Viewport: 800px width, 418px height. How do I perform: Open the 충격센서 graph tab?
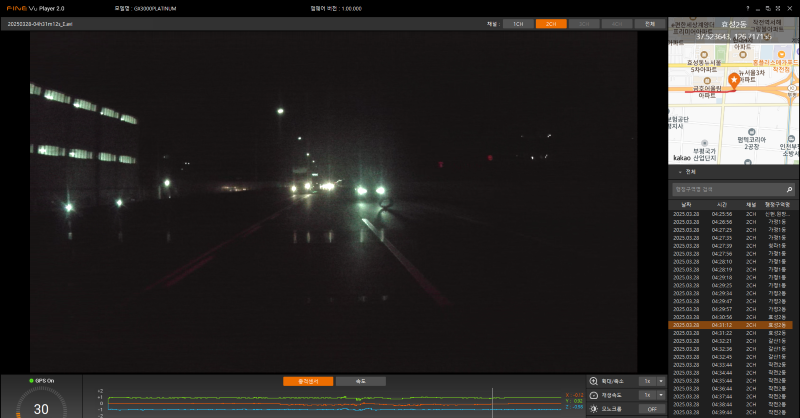pyautogui.click(x=308, y=381)
